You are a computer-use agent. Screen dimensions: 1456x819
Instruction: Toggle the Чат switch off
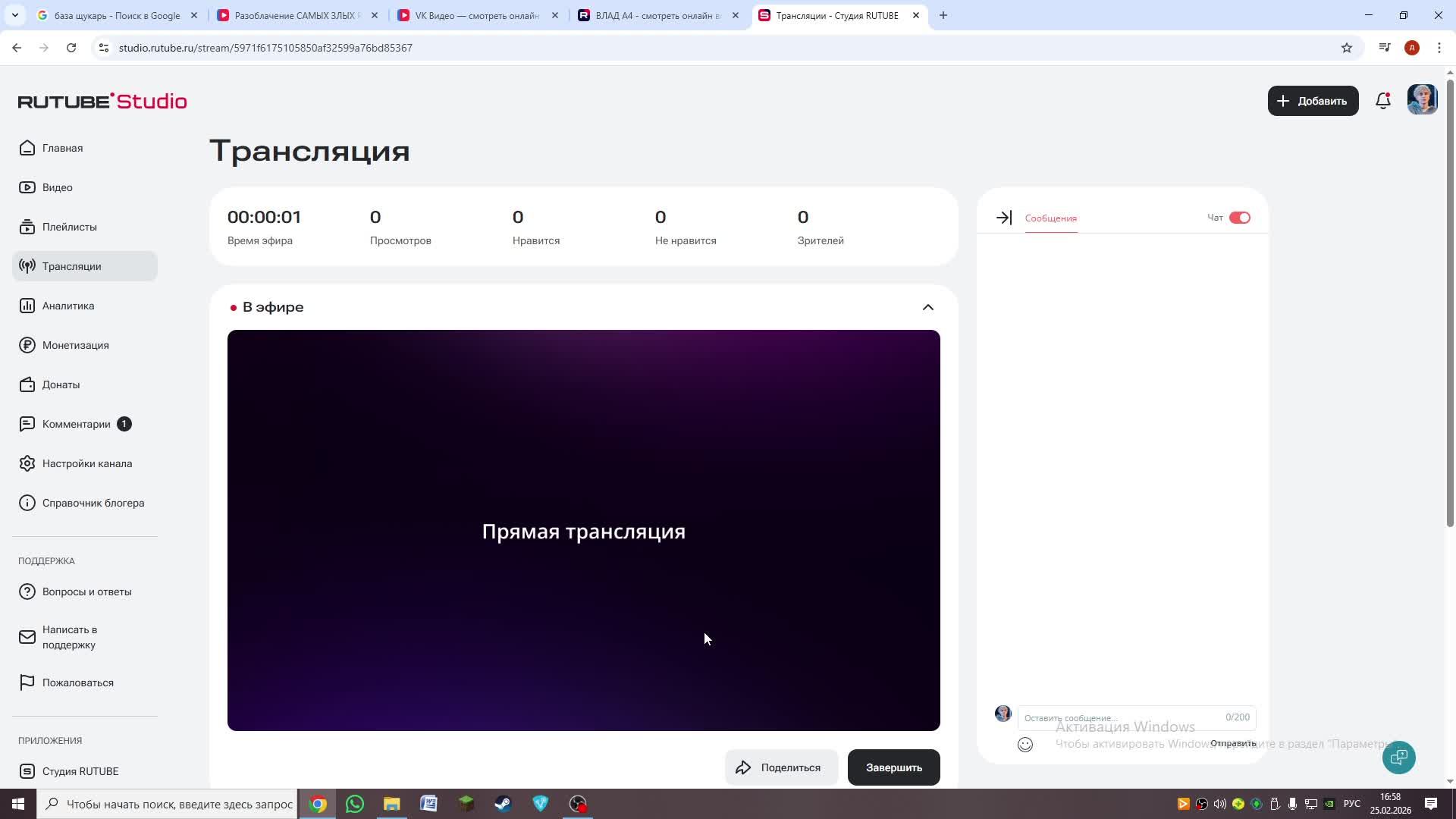click(1239, 218)
